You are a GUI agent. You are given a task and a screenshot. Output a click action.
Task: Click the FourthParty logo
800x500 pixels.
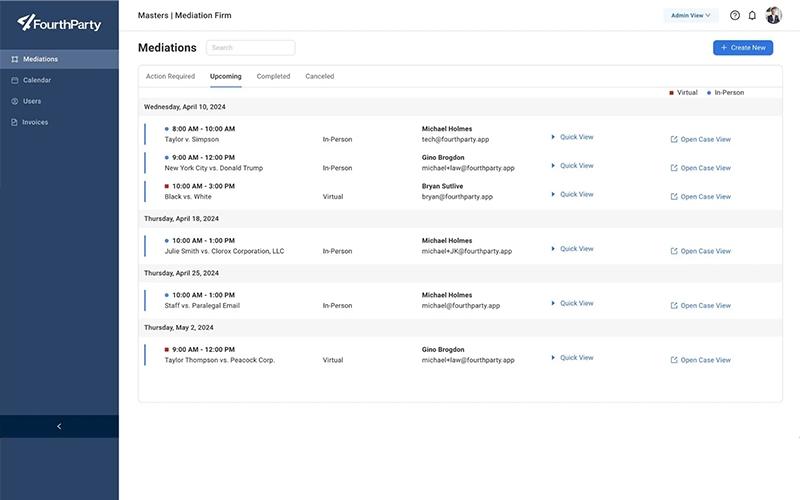59,22
